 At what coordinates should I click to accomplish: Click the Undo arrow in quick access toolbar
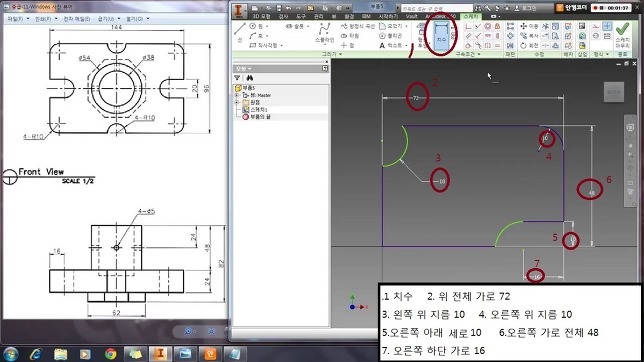click(288, 8)
